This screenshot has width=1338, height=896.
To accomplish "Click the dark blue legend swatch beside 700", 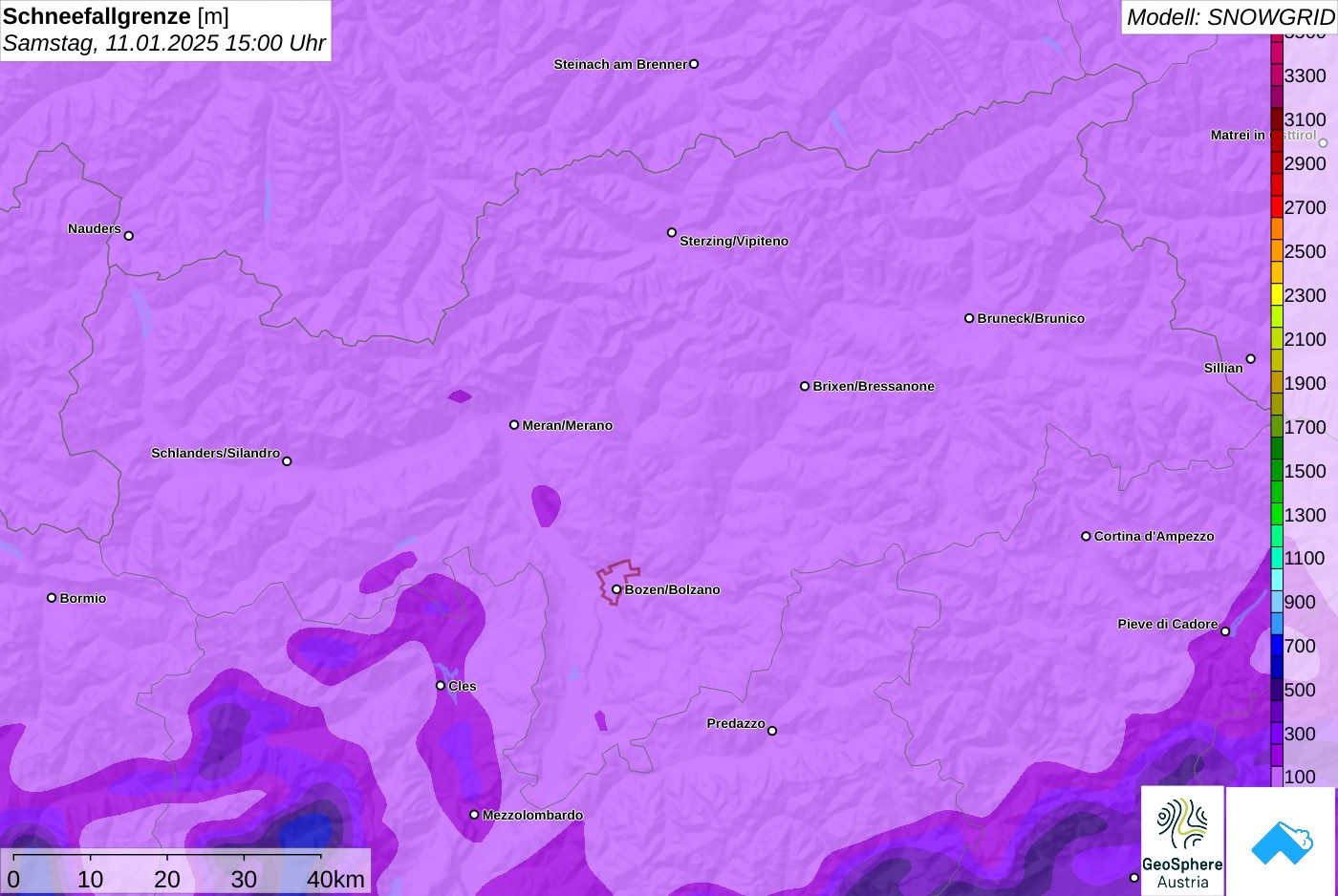I will pos(1277,646).
